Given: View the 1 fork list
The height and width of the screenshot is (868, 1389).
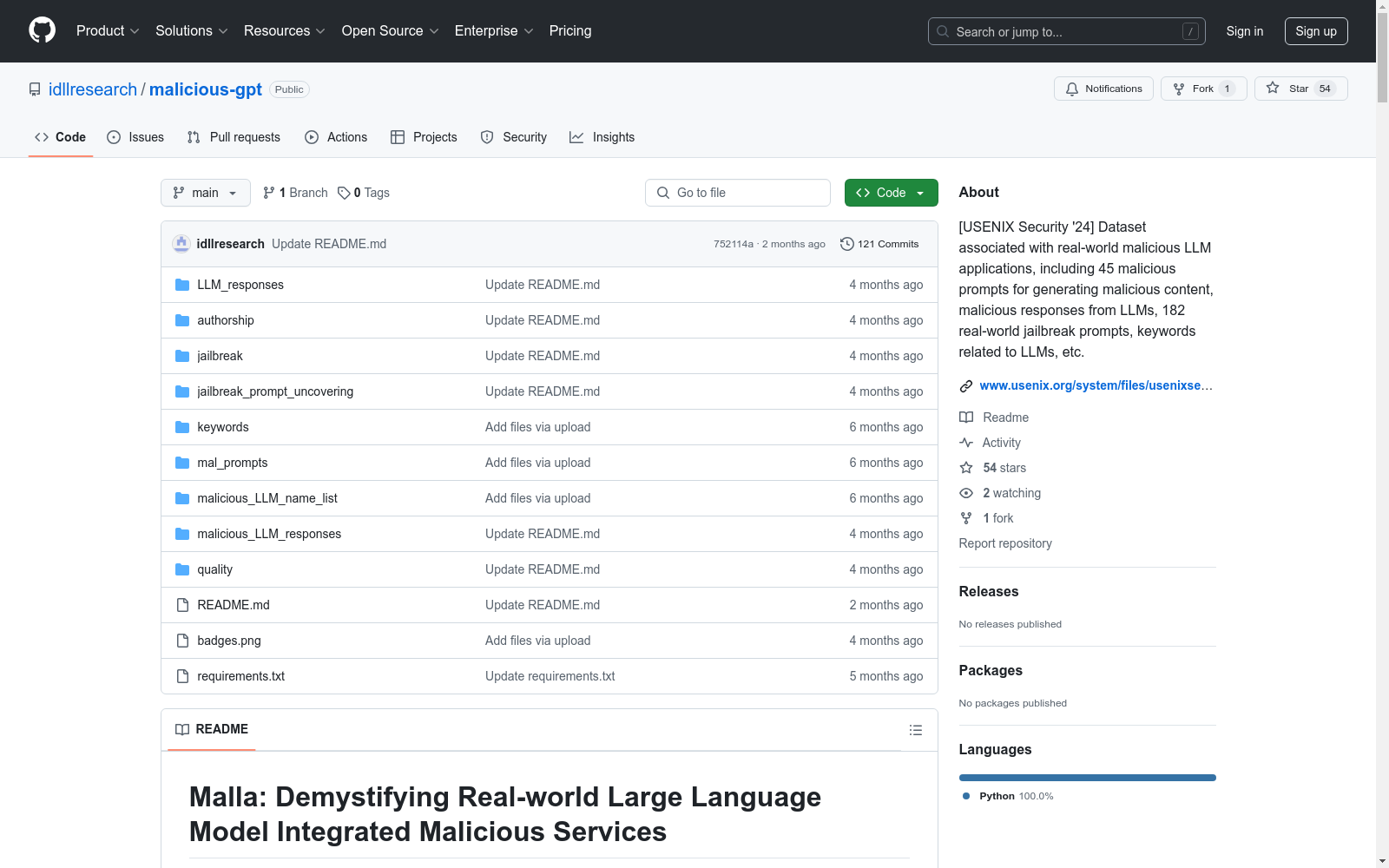Looking at the screenshot, I should [x=986, y=518].
